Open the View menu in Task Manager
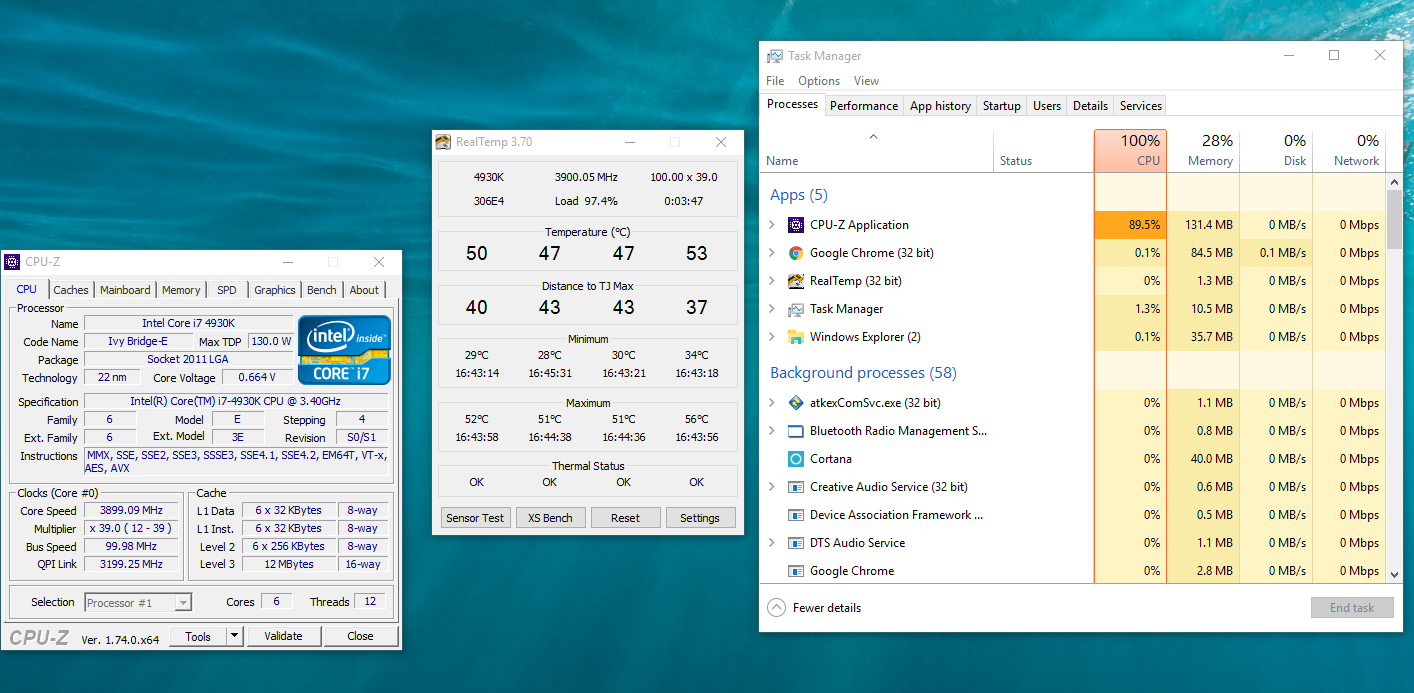This screenshot has height=693, width=1414. point(866,81)
